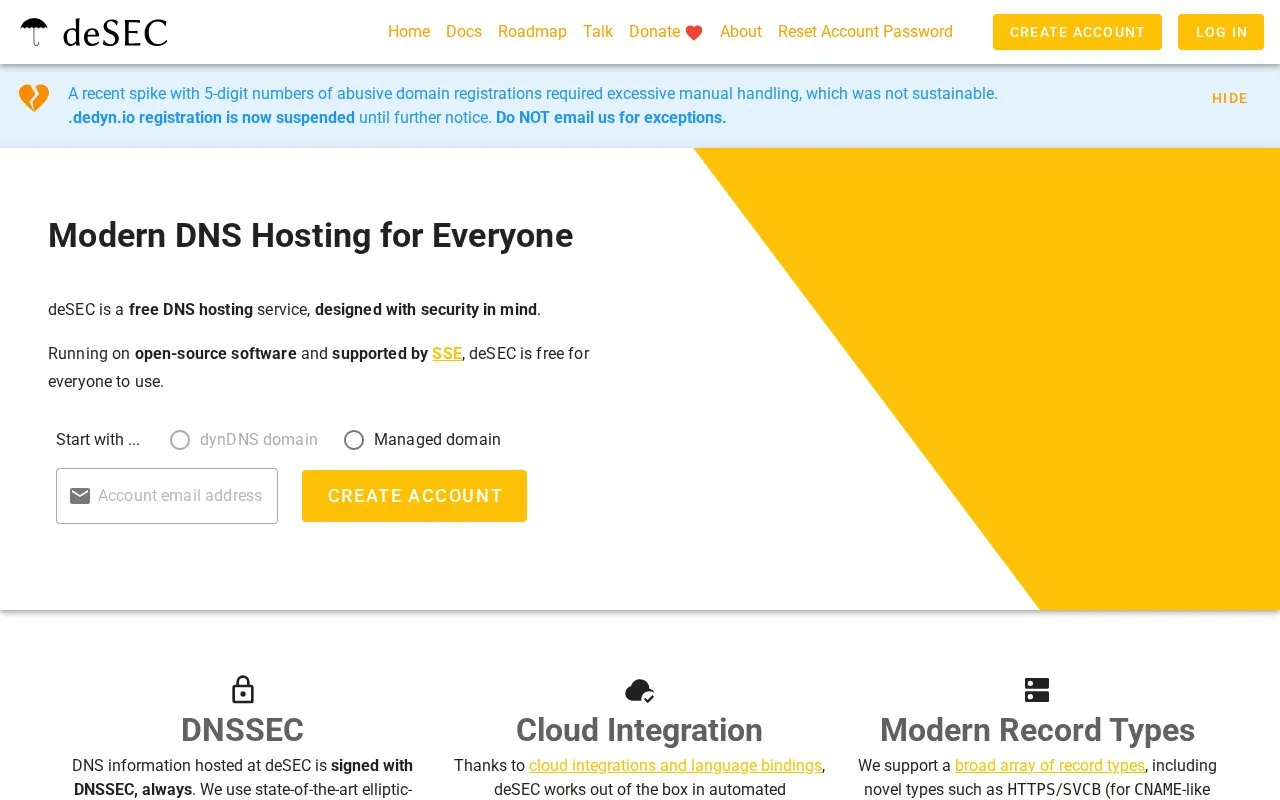This screenshot has height=800, width=1280.
Task: Open the Talk navigation link
Action: coord(598,32)
